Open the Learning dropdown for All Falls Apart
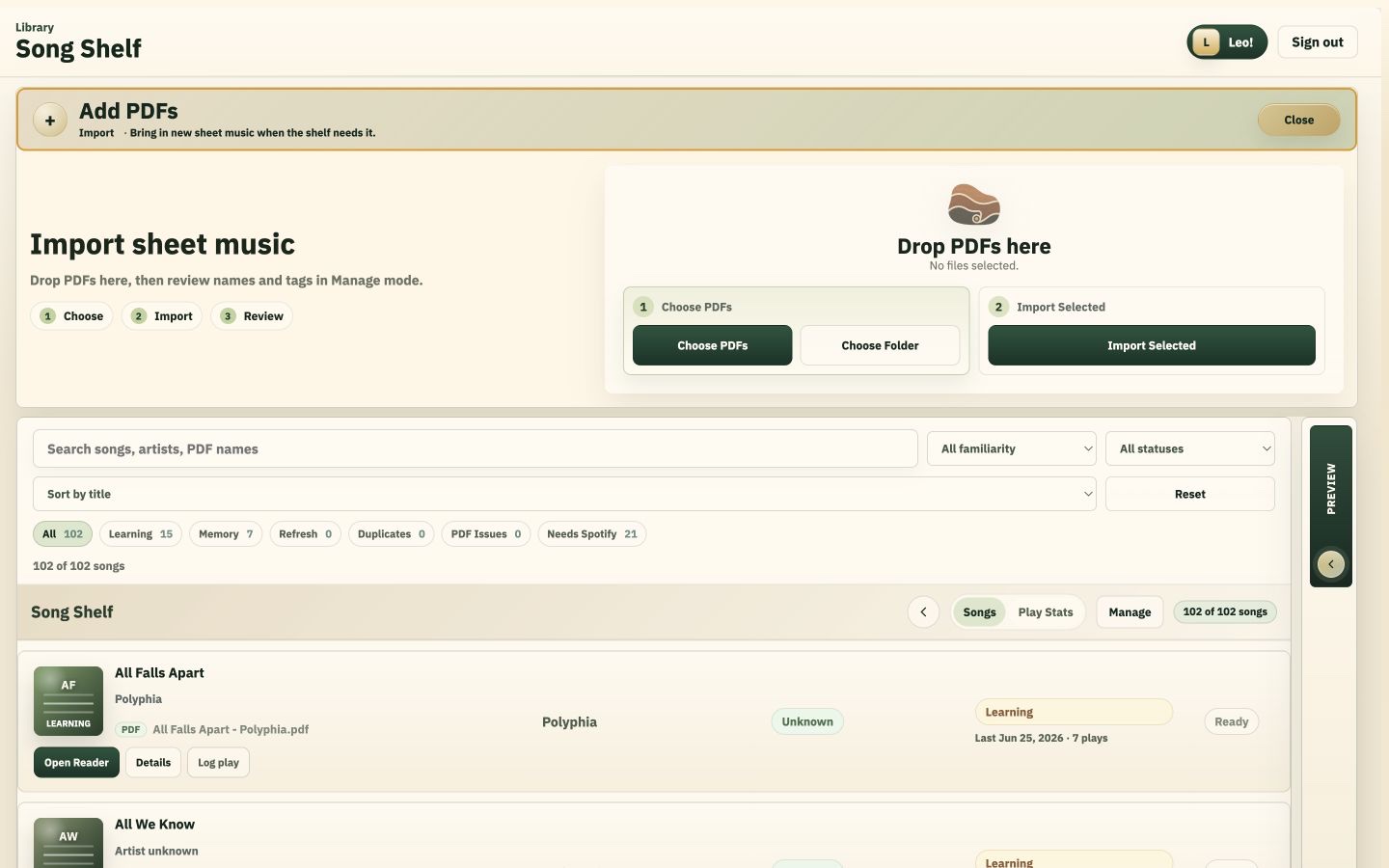The image size is (1389, 868). click(x=1074, y=712)
